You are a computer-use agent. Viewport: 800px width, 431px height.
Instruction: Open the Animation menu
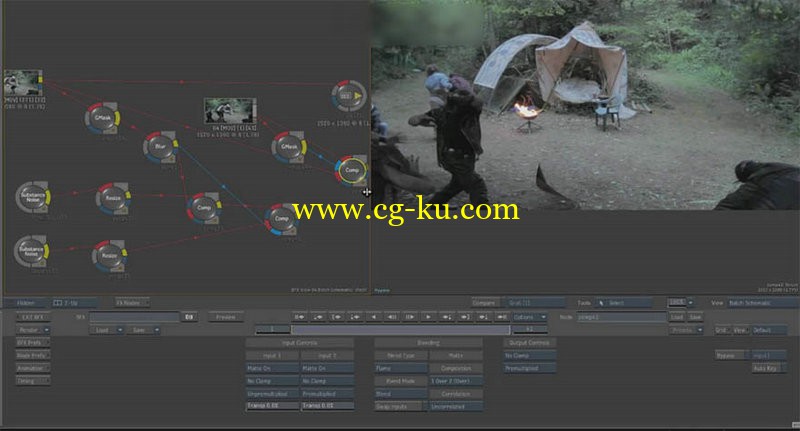point(33,368)
